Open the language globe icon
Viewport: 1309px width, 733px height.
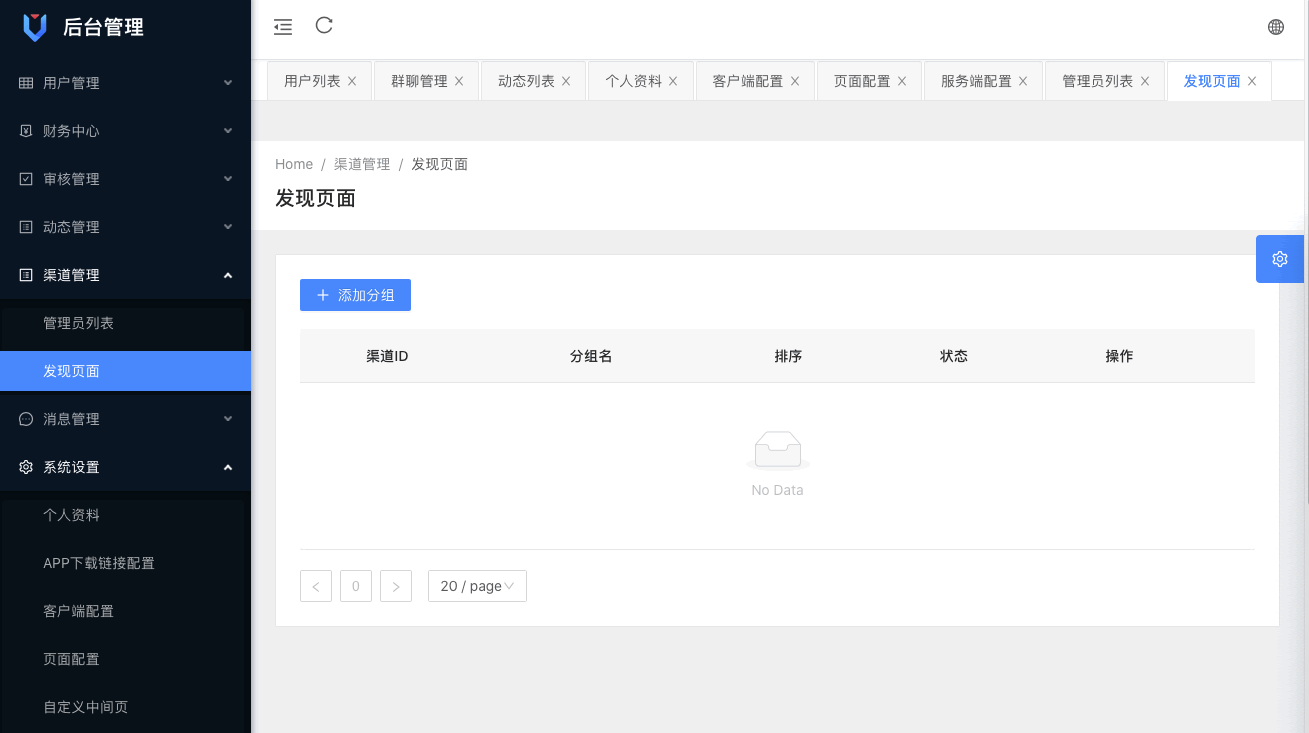1275,27
